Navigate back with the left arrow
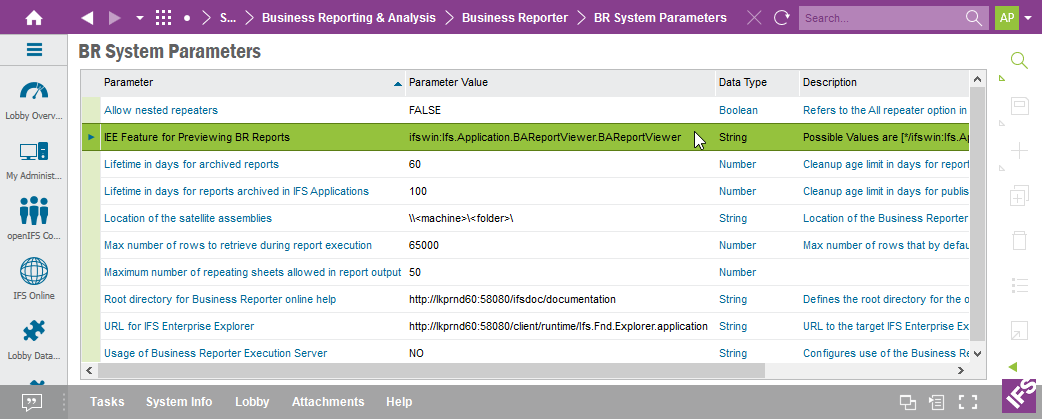This screenshot has width=1042, height=419. click(87, 18)
